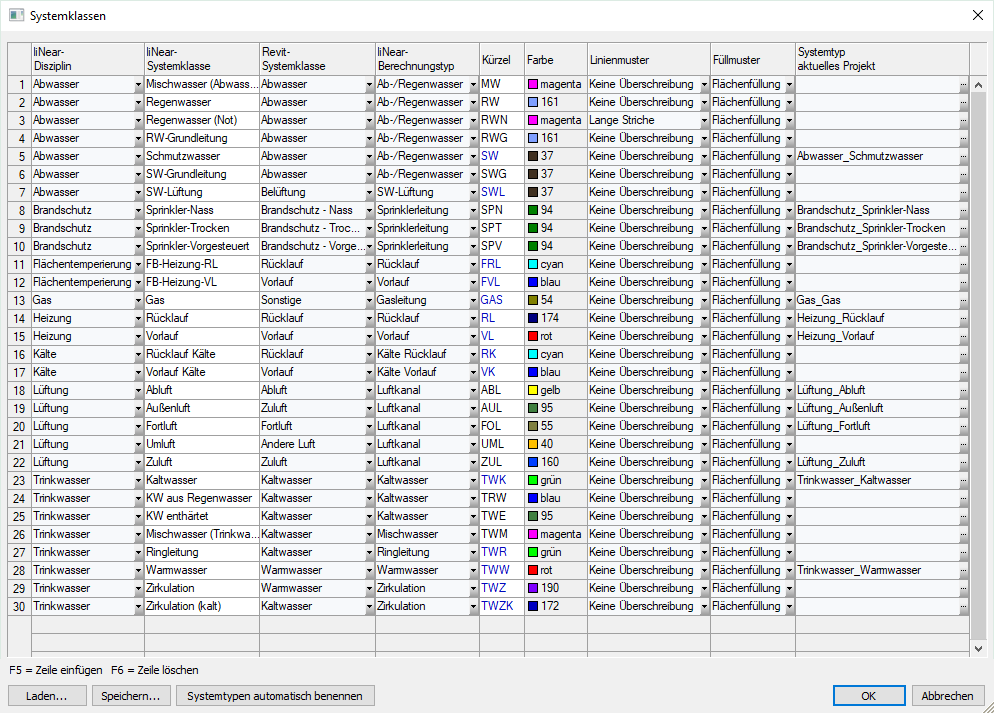Click scrollbar up arrow of the table

[978, 84]
